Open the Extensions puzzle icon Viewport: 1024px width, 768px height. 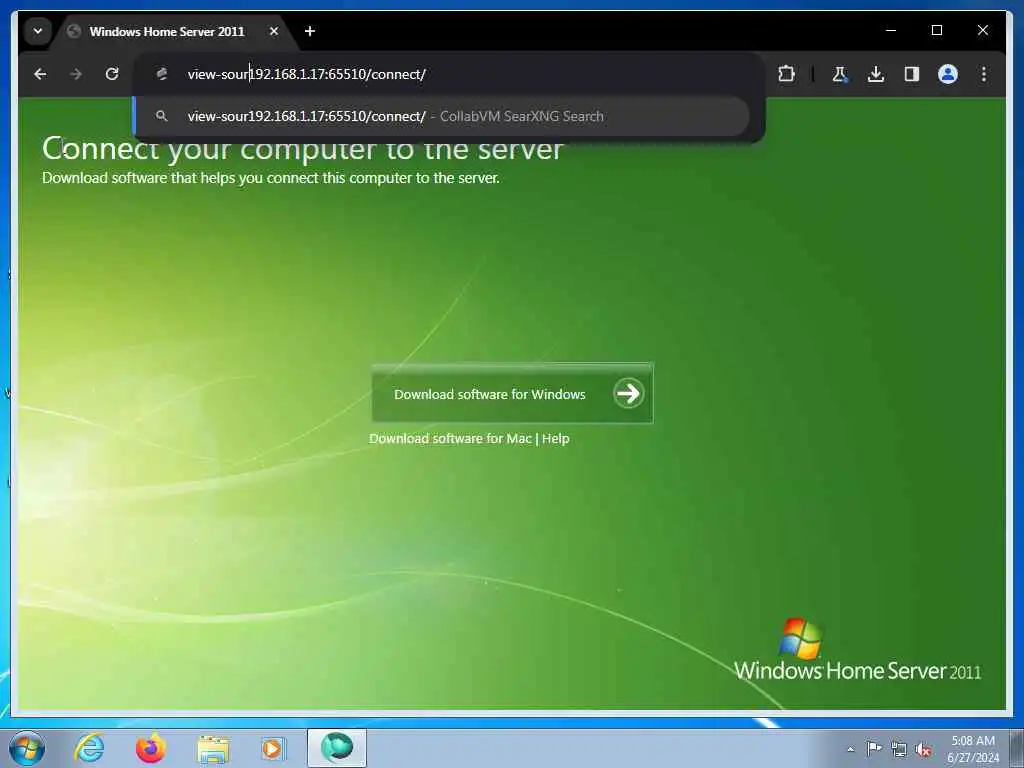(x=786, y=74)
